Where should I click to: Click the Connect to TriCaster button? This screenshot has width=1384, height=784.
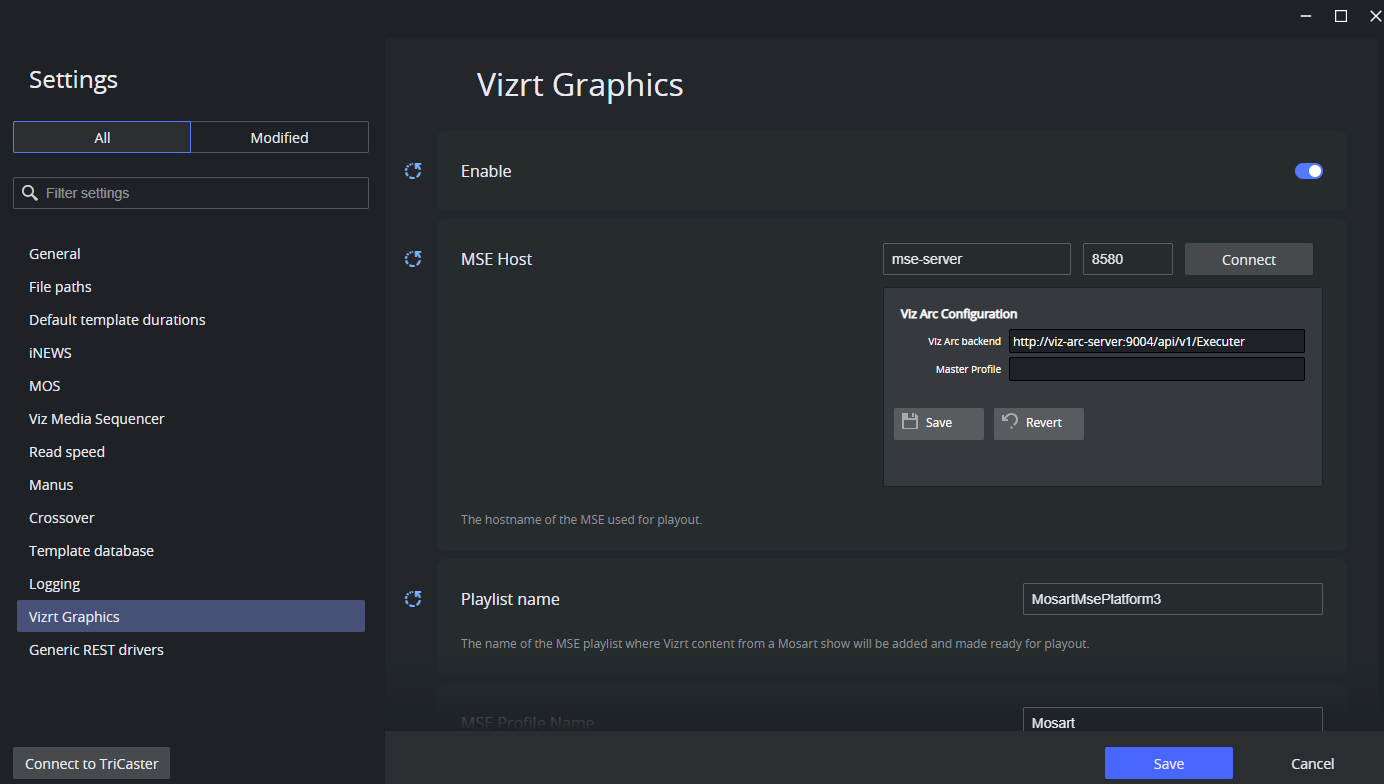[92, 763]
